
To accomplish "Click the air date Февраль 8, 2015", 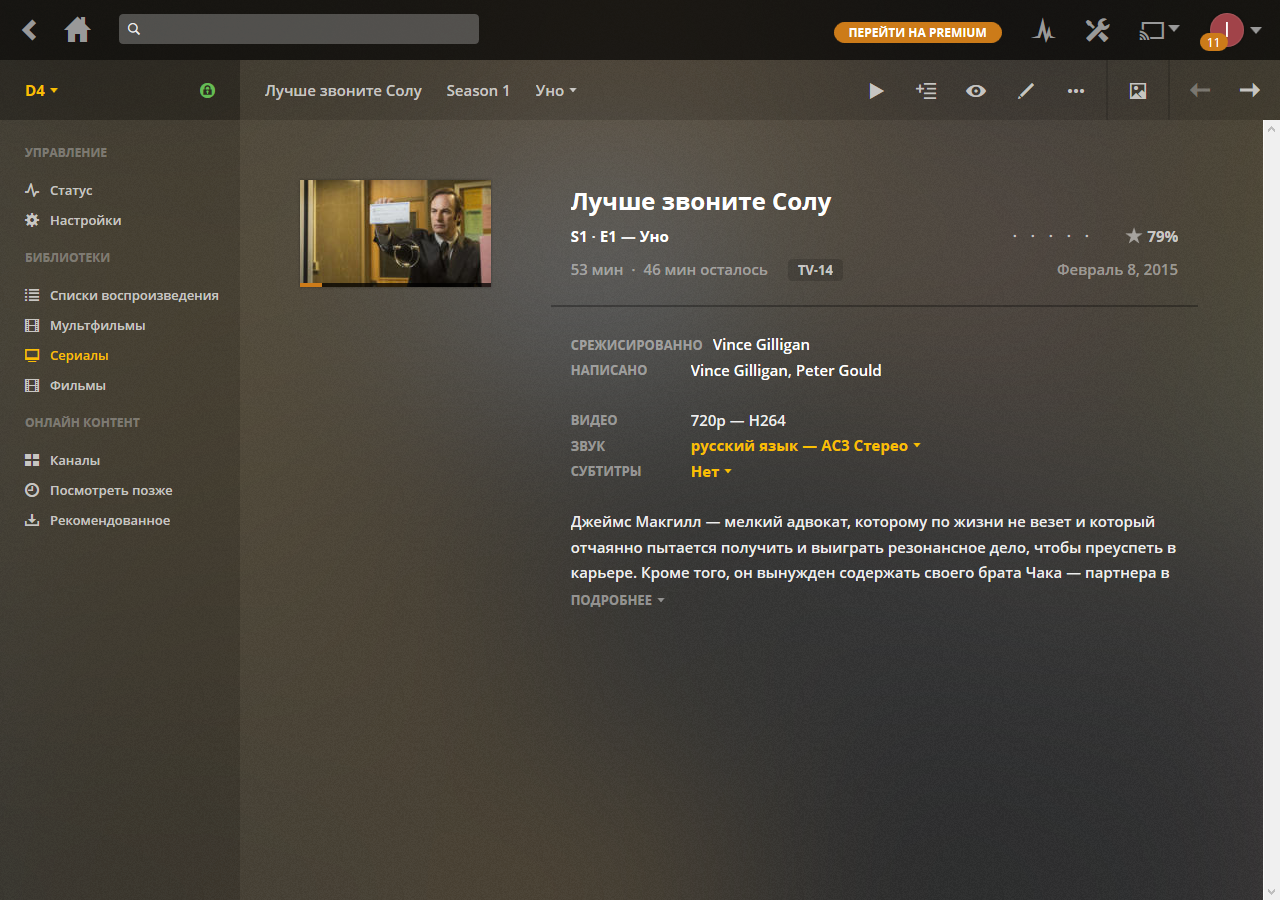I will (x=1117, y=270).
